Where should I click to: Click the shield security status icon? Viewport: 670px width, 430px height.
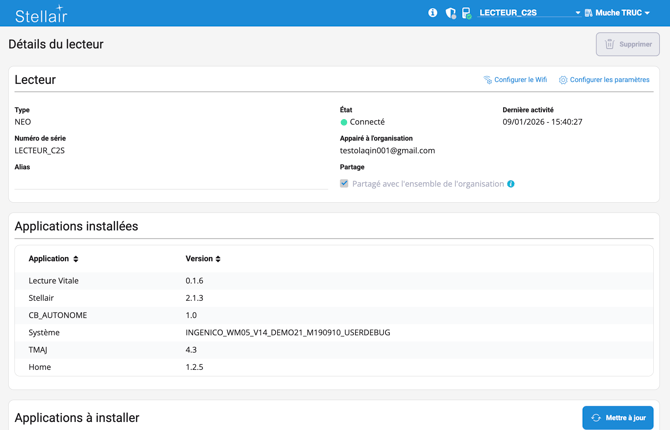(450, 13)
